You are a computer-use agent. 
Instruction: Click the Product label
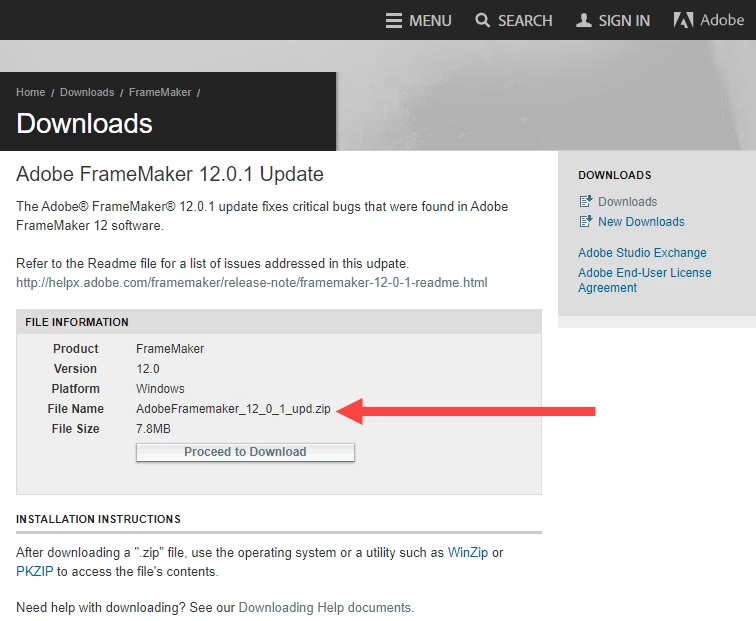tap(76, 349)
